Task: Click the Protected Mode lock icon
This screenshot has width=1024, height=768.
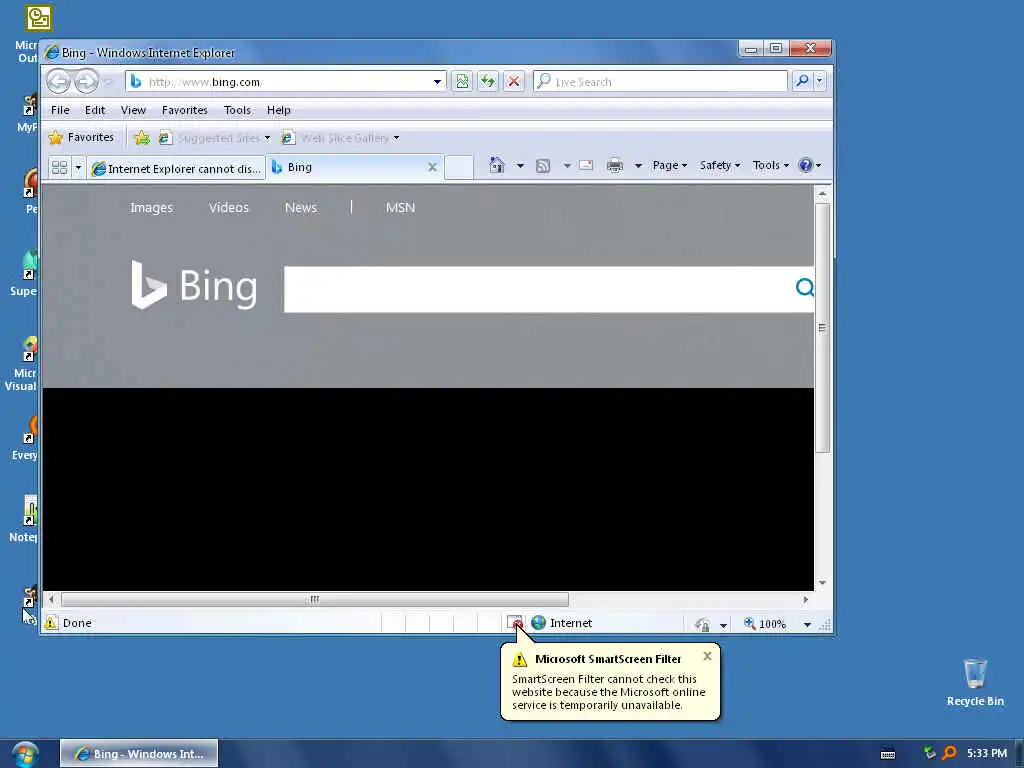Action: pyautogui.click(x=702, y=624)
